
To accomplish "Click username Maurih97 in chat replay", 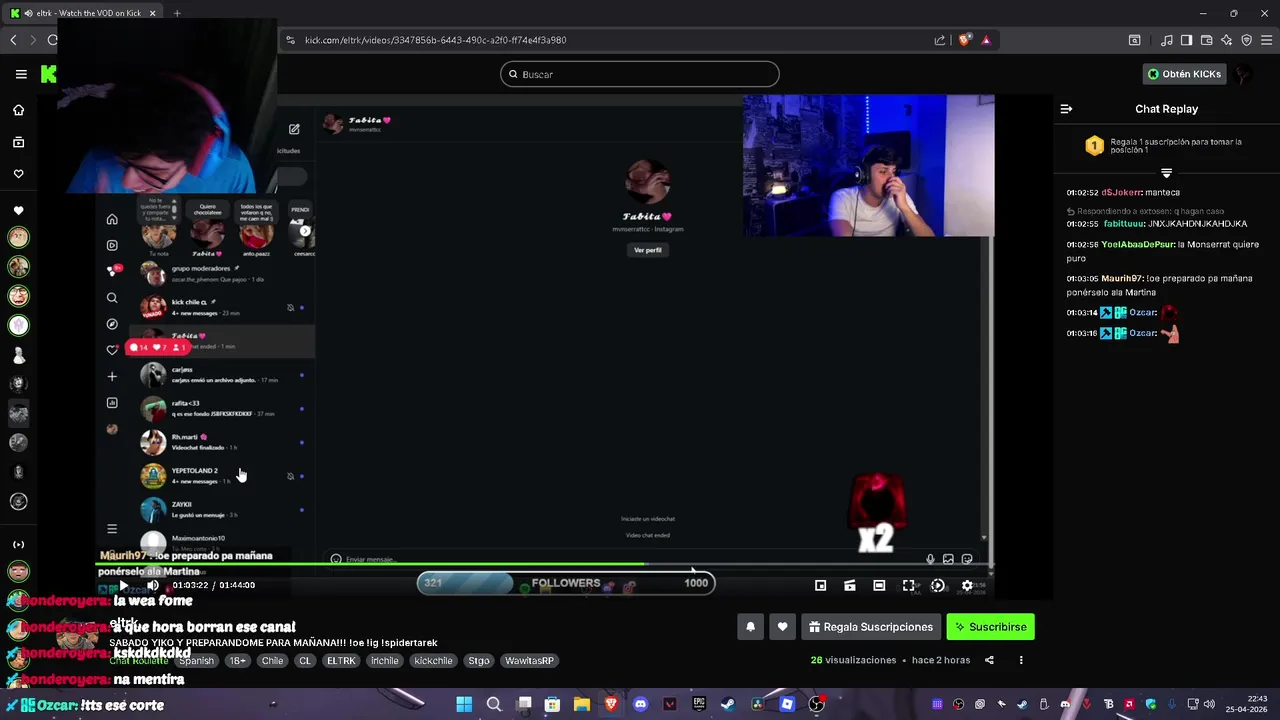I will pos(1121,278).
